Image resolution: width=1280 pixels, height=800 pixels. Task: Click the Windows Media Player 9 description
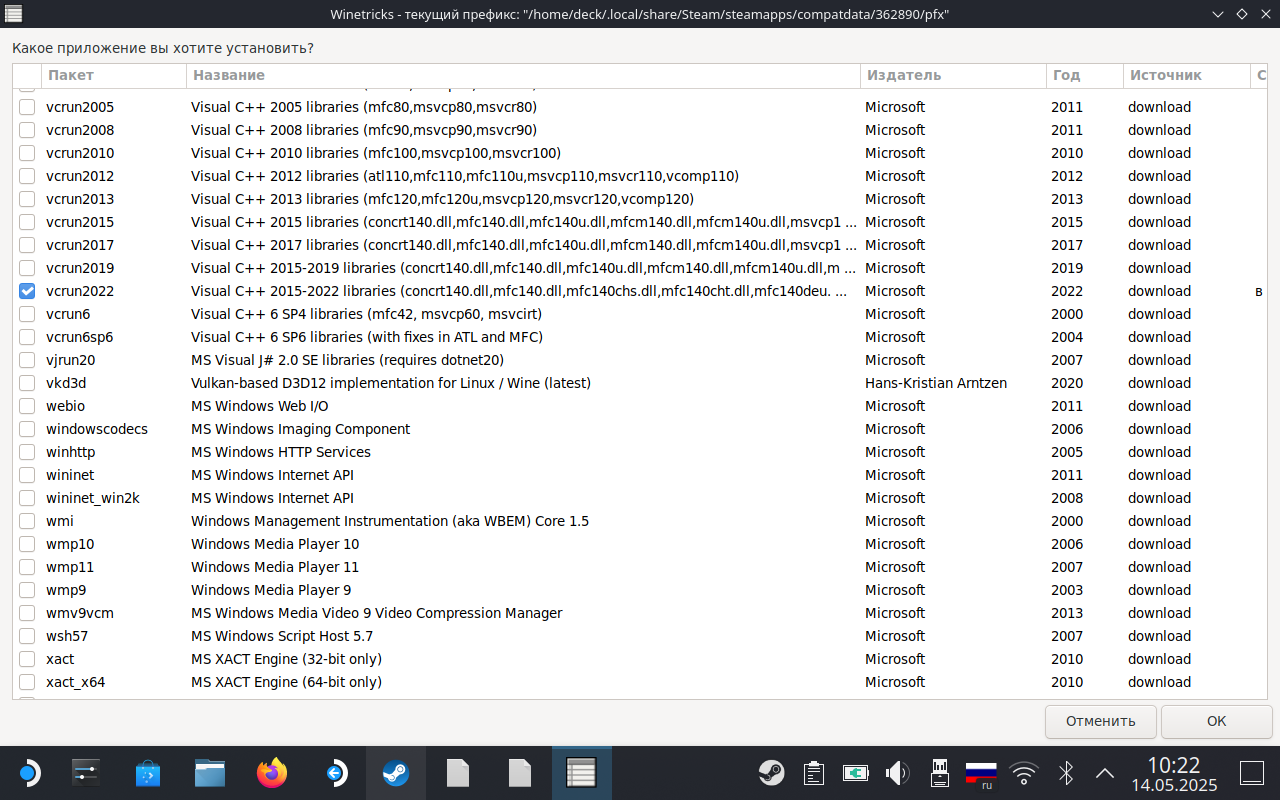[x=271, y=590]
